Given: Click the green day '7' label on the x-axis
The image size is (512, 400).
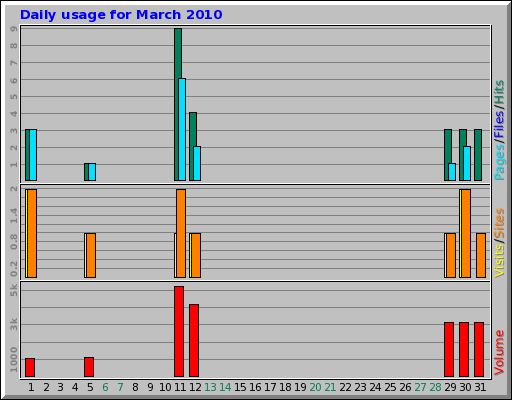Looking at the screenshot, I should coord(120,387).
